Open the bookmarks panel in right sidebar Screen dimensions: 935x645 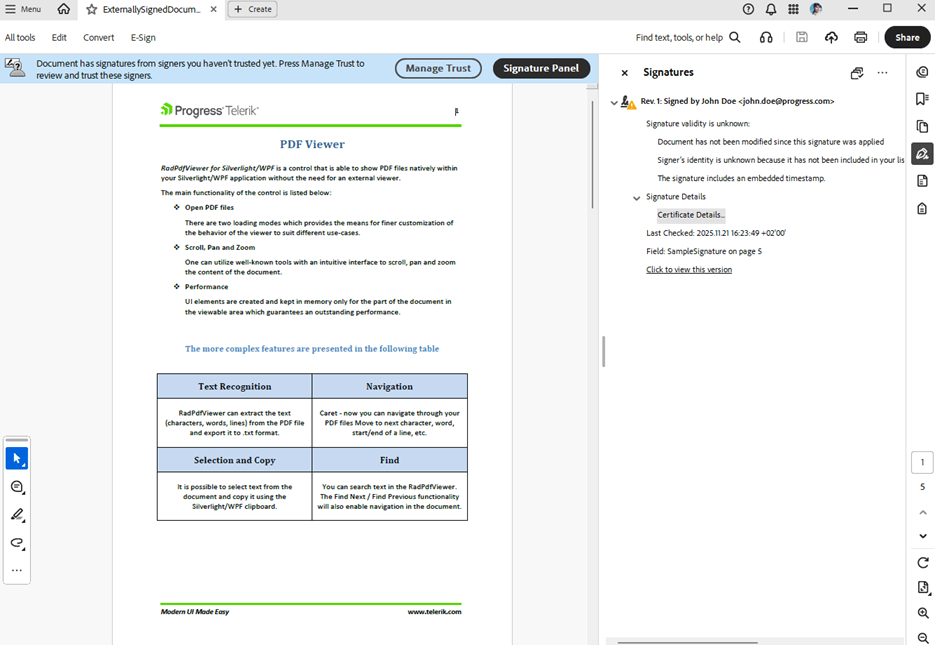pyautogui.click(x=921, y=98)
